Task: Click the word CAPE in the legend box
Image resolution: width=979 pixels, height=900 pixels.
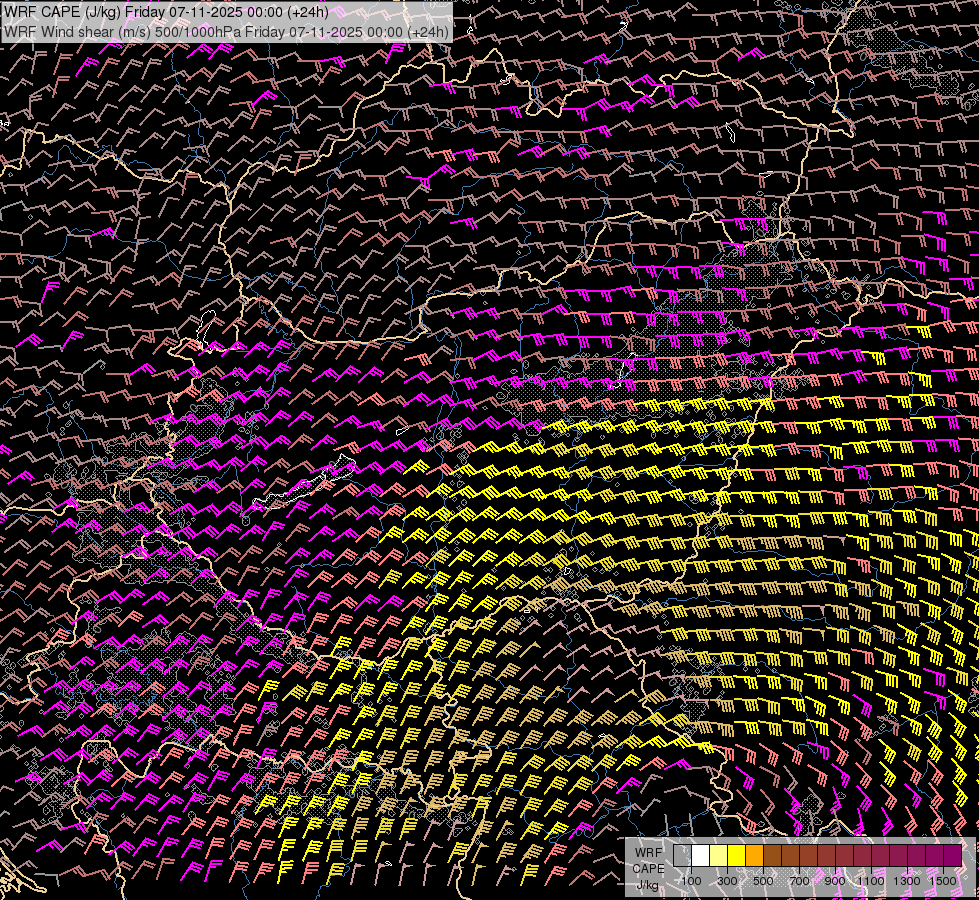Action: [648, 868]
